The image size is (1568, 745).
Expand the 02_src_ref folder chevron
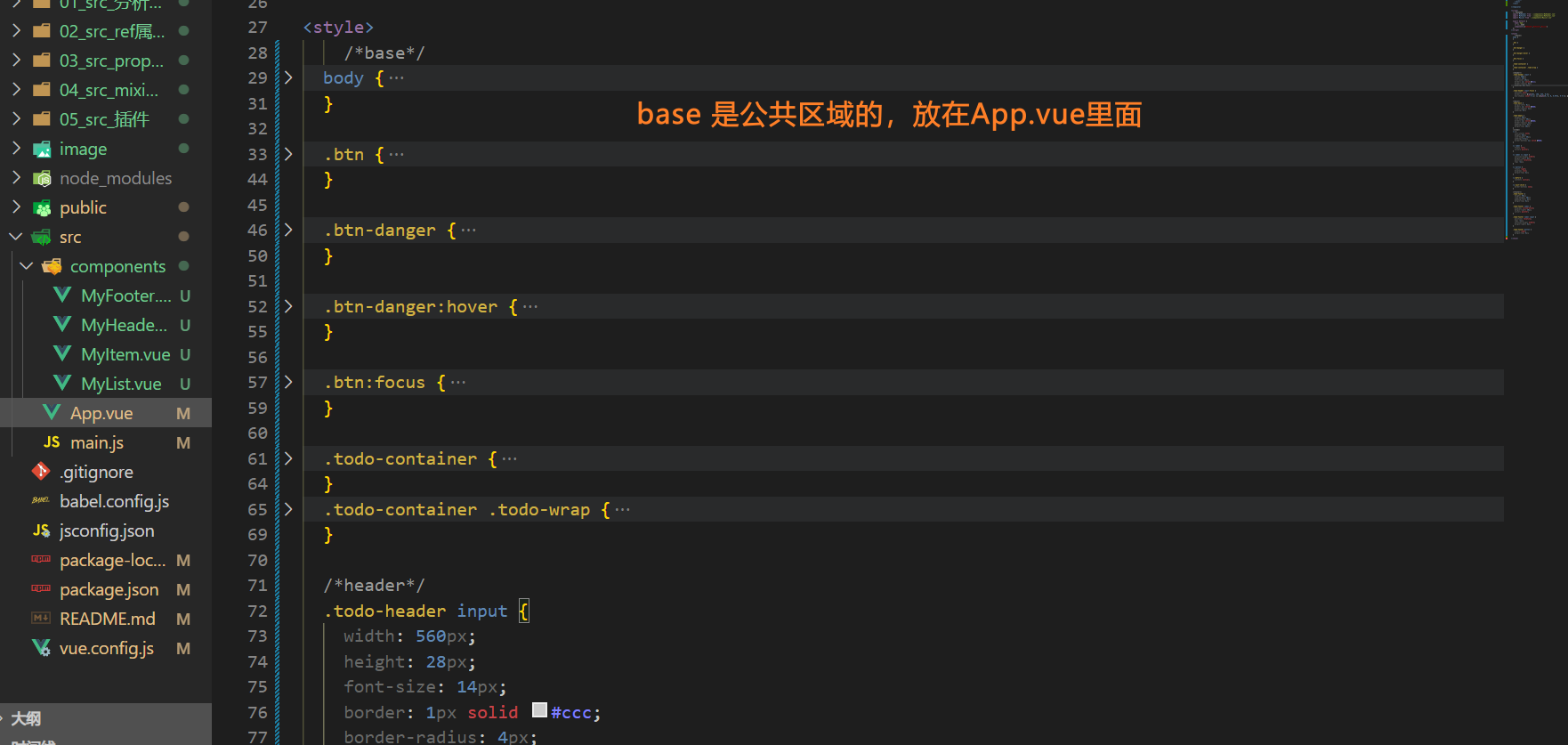pos(16,31)
